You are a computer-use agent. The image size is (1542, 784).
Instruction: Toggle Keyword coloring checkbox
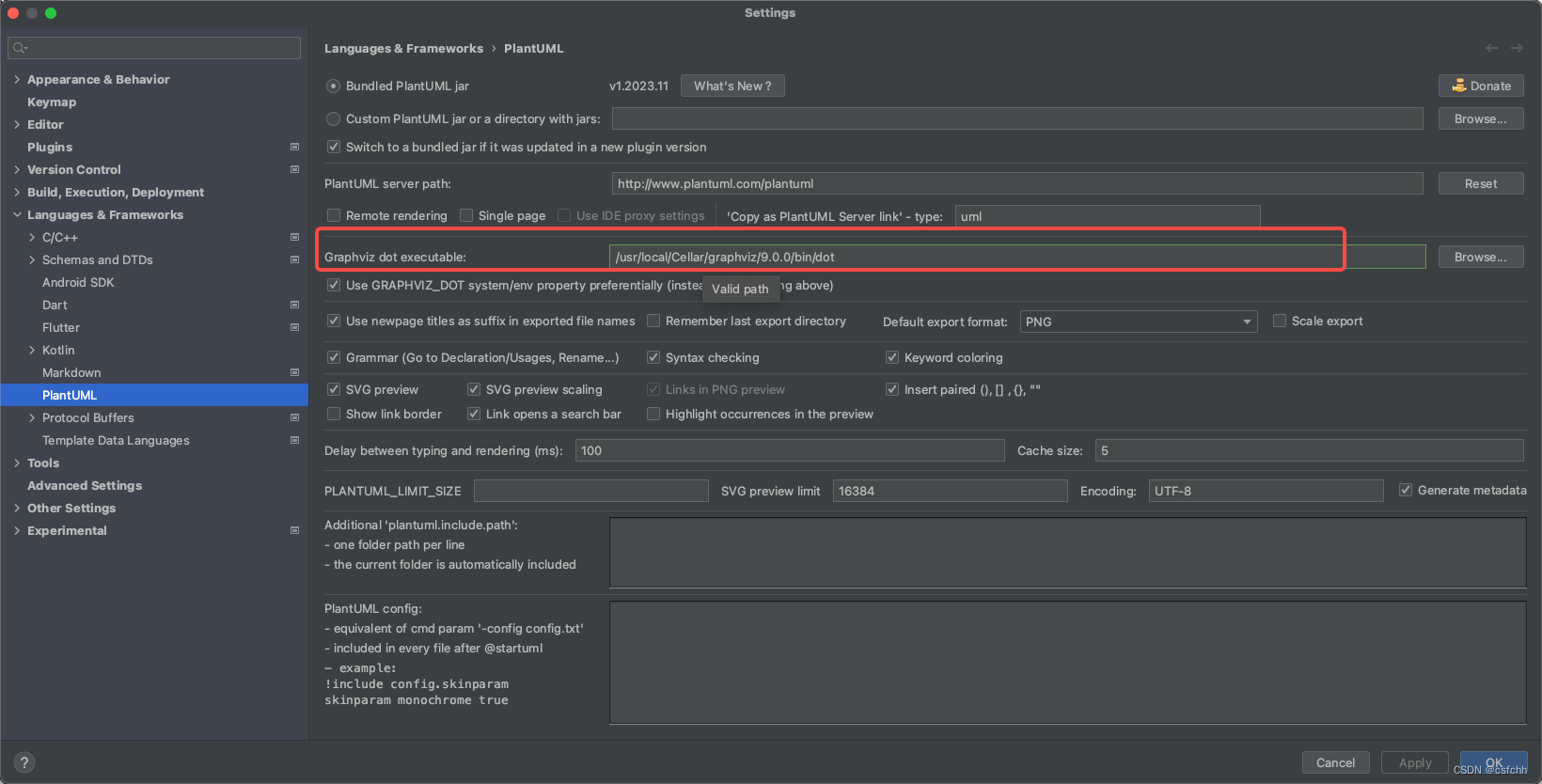891,357
